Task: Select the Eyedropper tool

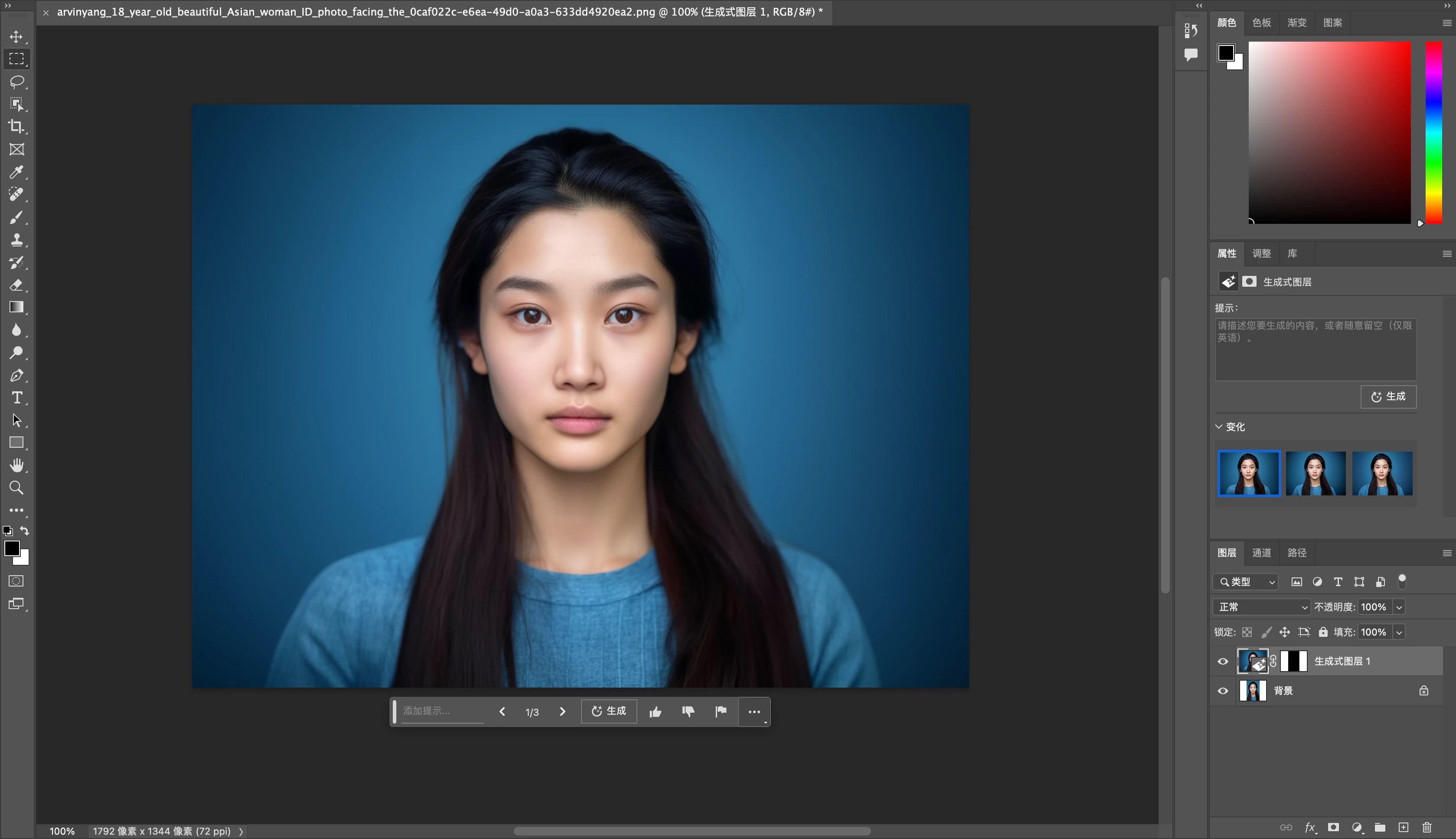Action: 17,172
